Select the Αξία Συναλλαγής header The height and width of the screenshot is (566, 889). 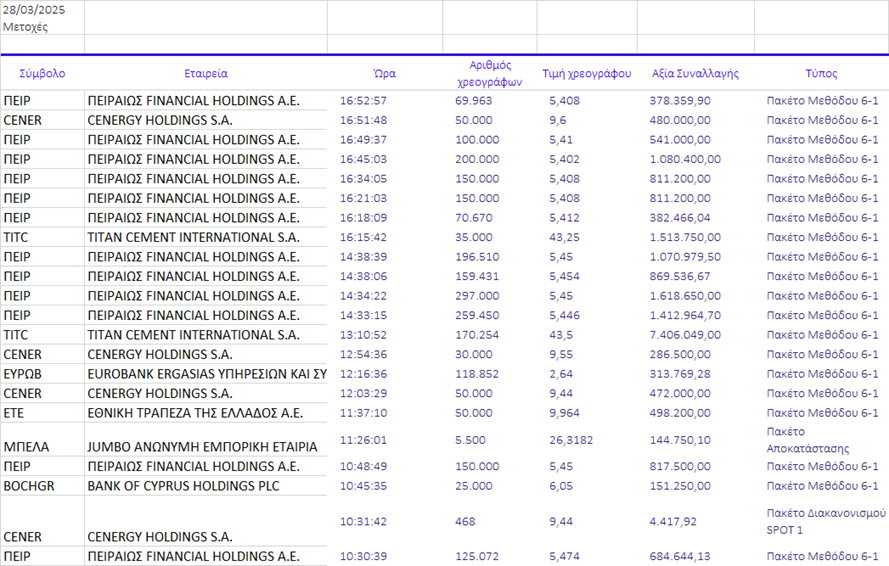point(696,73)
